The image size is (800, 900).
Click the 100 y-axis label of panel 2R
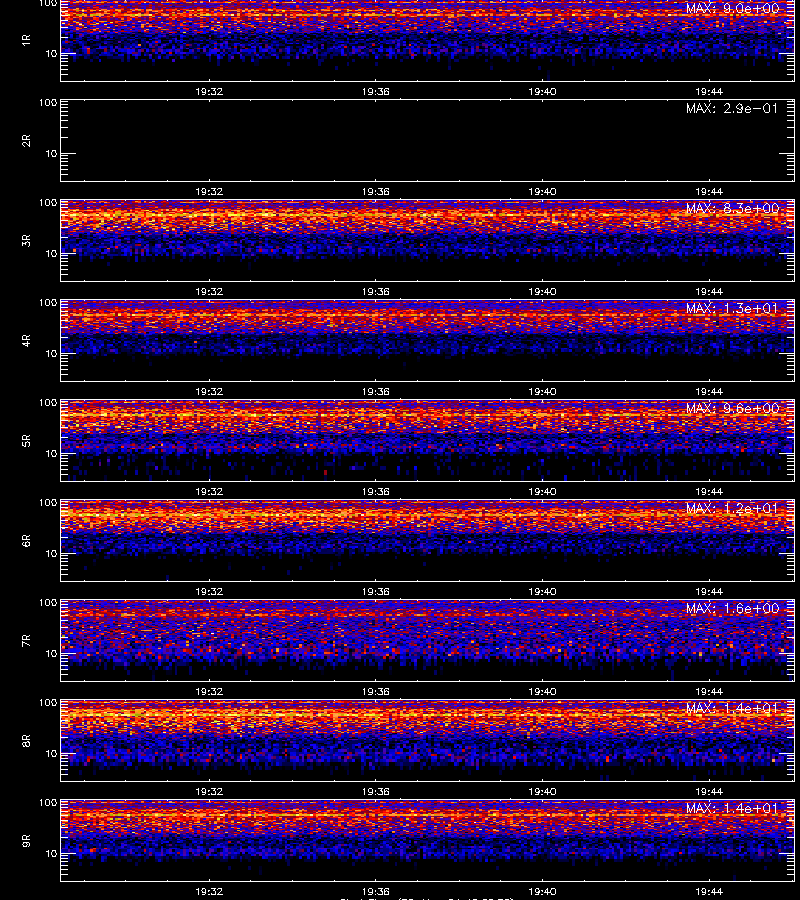tap(48, 103)
